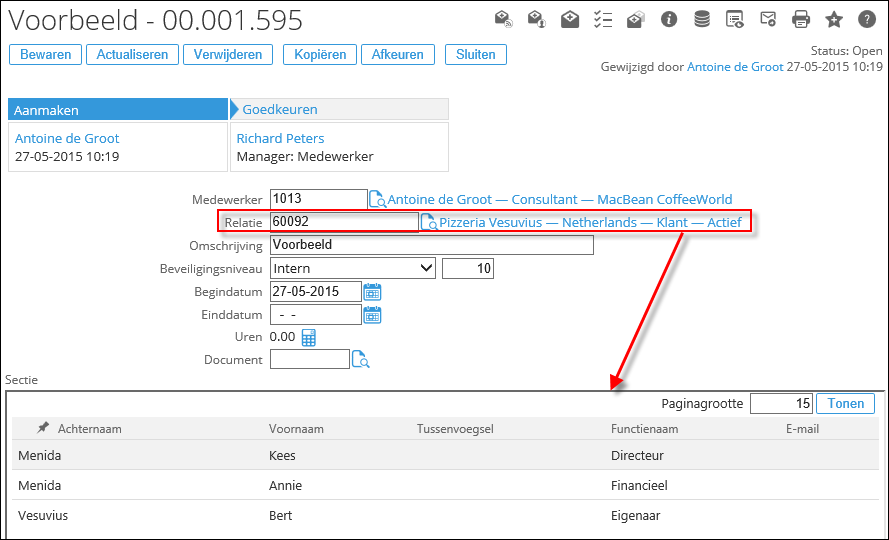Click the Afkeuren button
889x540 pixels.
click(x=397, y=55)
